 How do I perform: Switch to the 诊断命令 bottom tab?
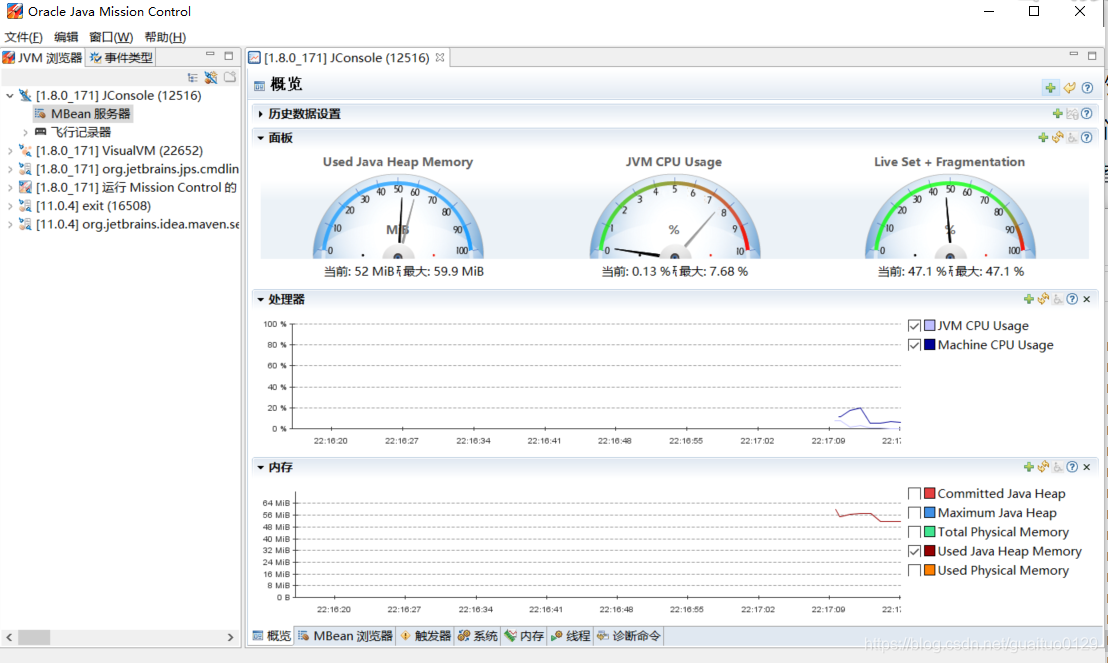630,636
